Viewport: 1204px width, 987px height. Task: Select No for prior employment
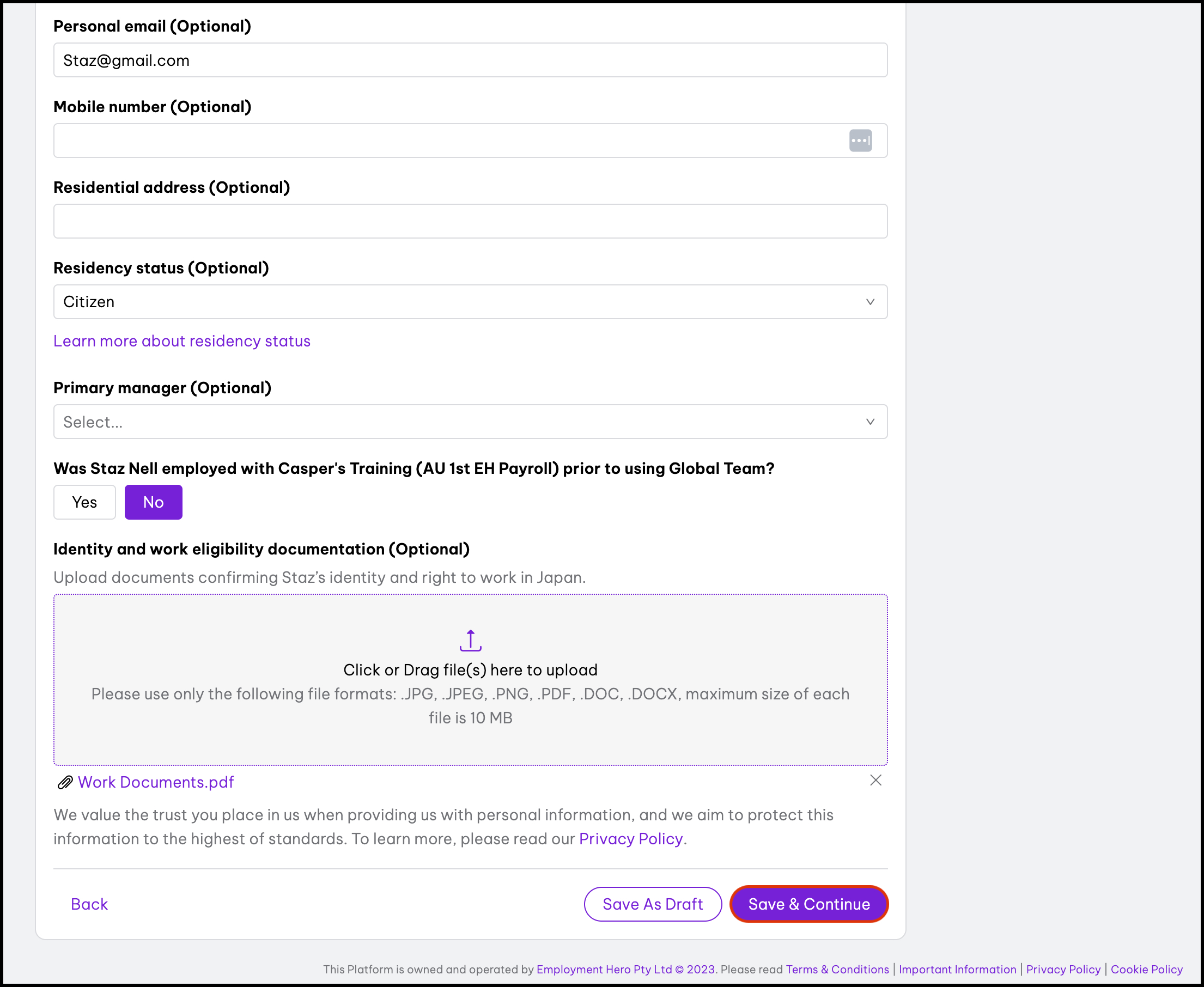point(154,502)
